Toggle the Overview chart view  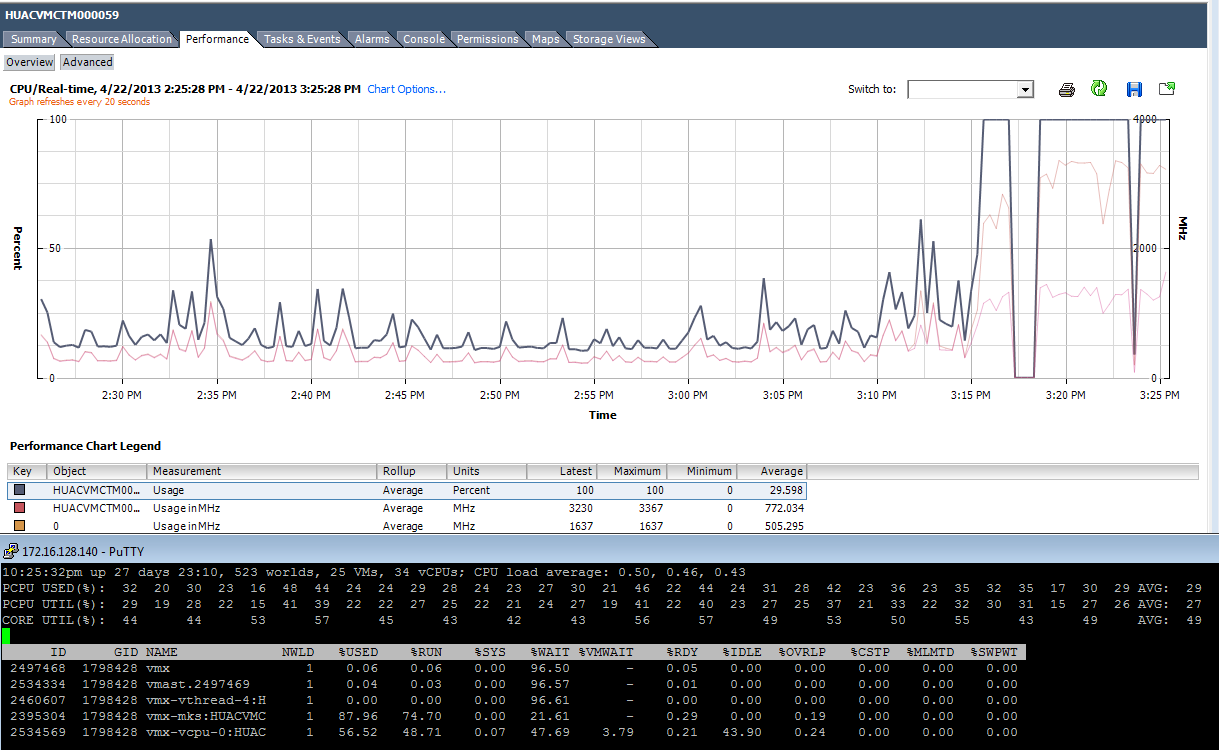pos(29,62)
